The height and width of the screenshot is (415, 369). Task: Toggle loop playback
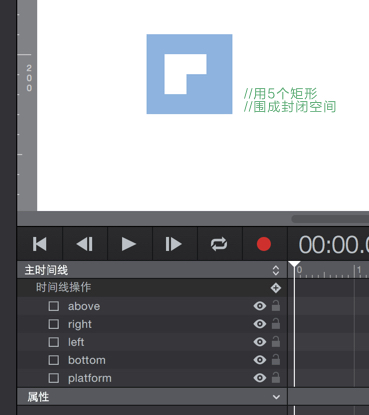pos(219,244)
